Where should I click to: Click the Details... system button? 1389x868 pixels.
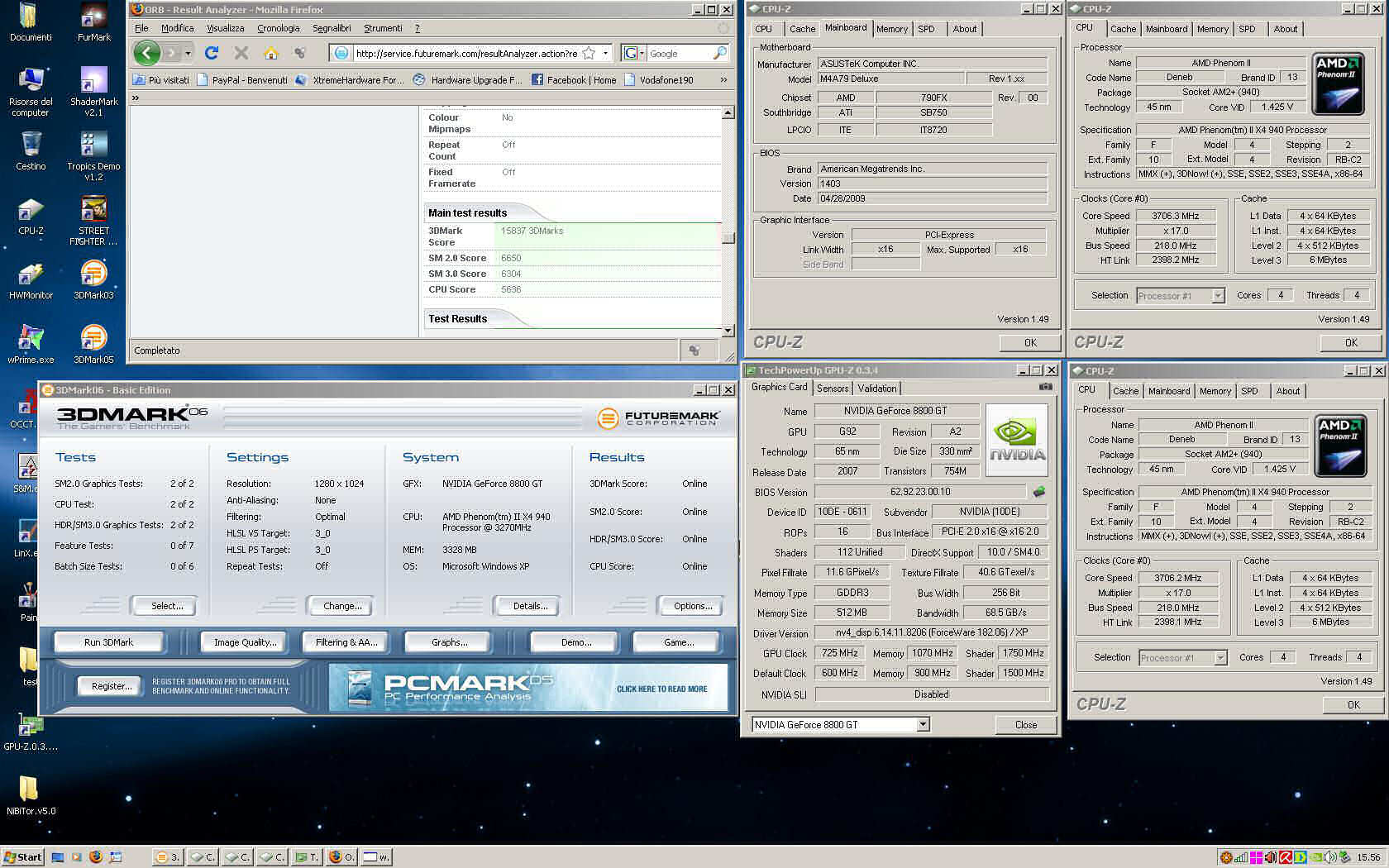click(x=530, y=606)
